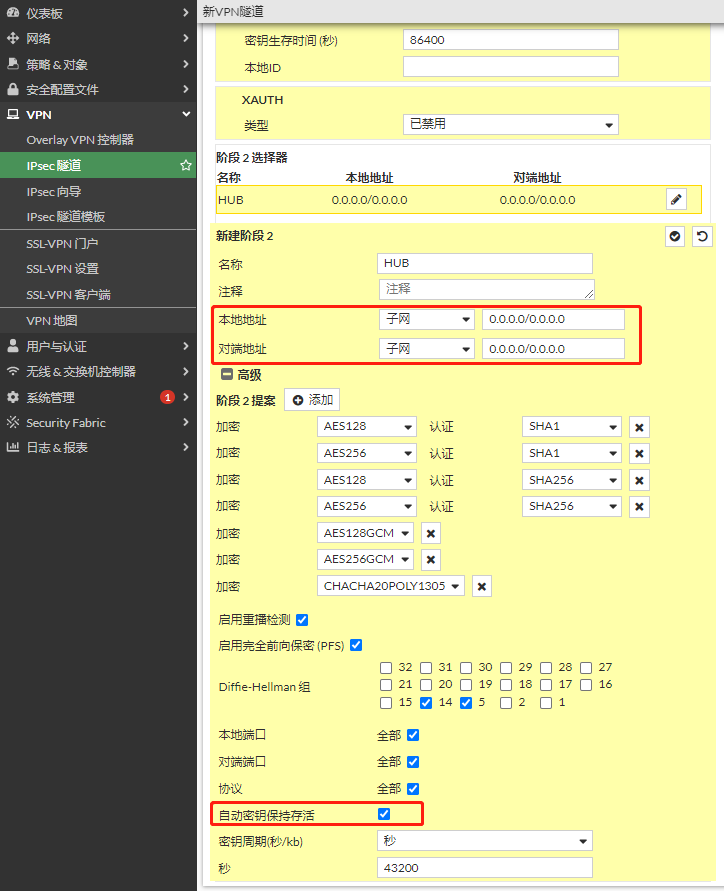Image resolution: width=724 pixels, height=891 pixels.
Task: Click the 系统管理 gear icon
Action: coord(13,397)
